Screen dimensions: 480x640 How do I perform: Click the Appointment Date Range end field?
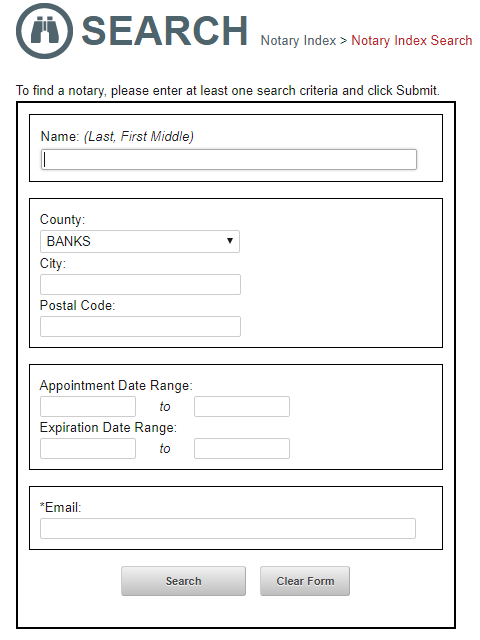click(242, 407)
